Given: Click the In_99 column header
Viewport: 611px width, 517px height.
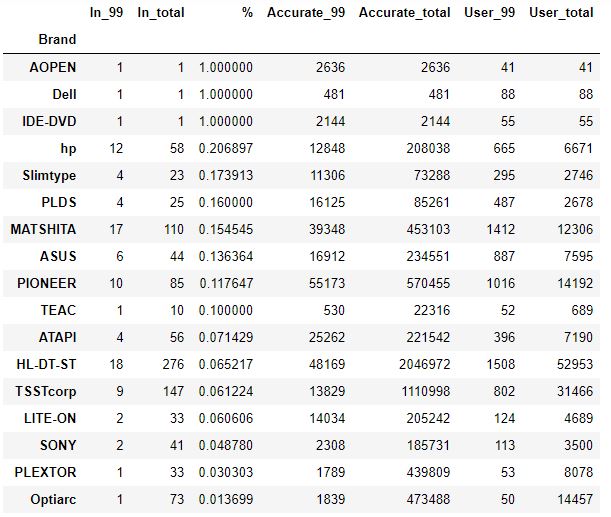Looking at the screenshot, I should pyautogui.click(x=99, y=13).
